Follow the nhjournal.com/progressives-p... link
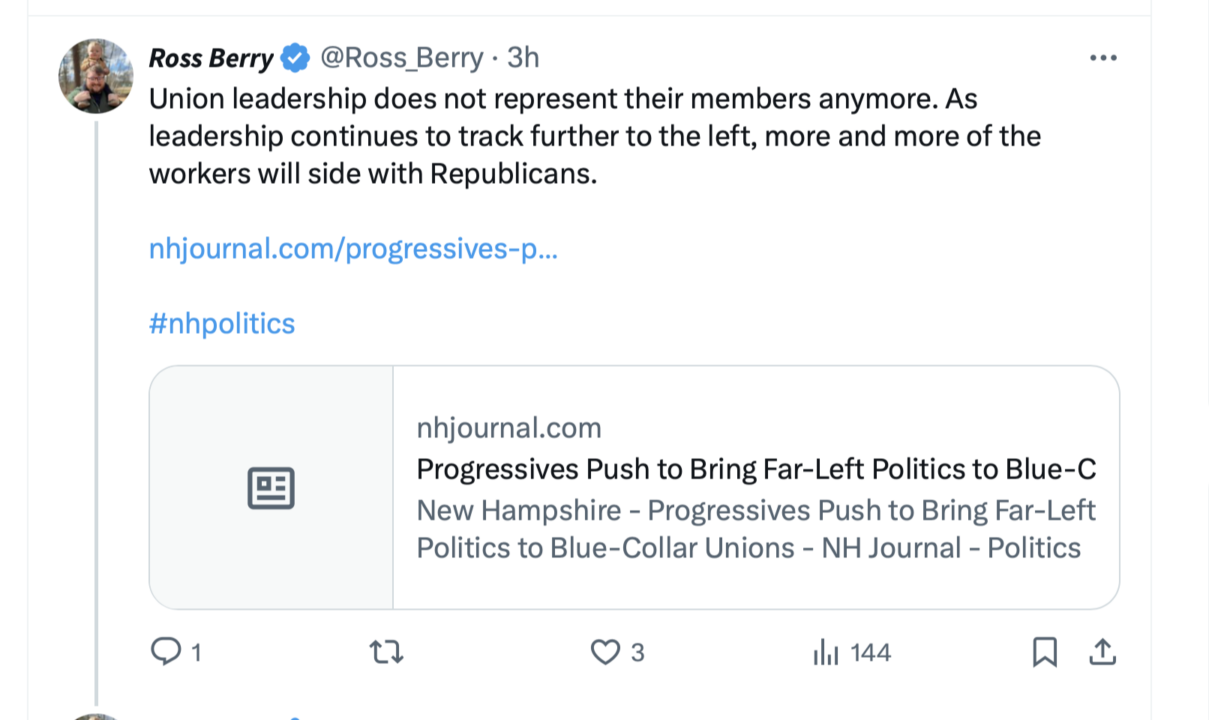Viewport: 1209px width, 720px height. 353,249
